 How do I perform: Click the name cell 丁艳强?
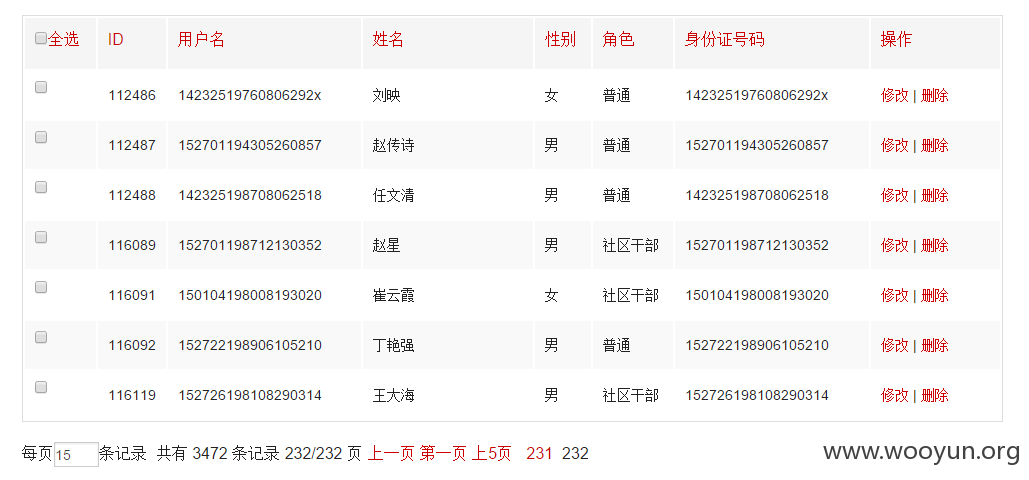[x=393, y=345]
